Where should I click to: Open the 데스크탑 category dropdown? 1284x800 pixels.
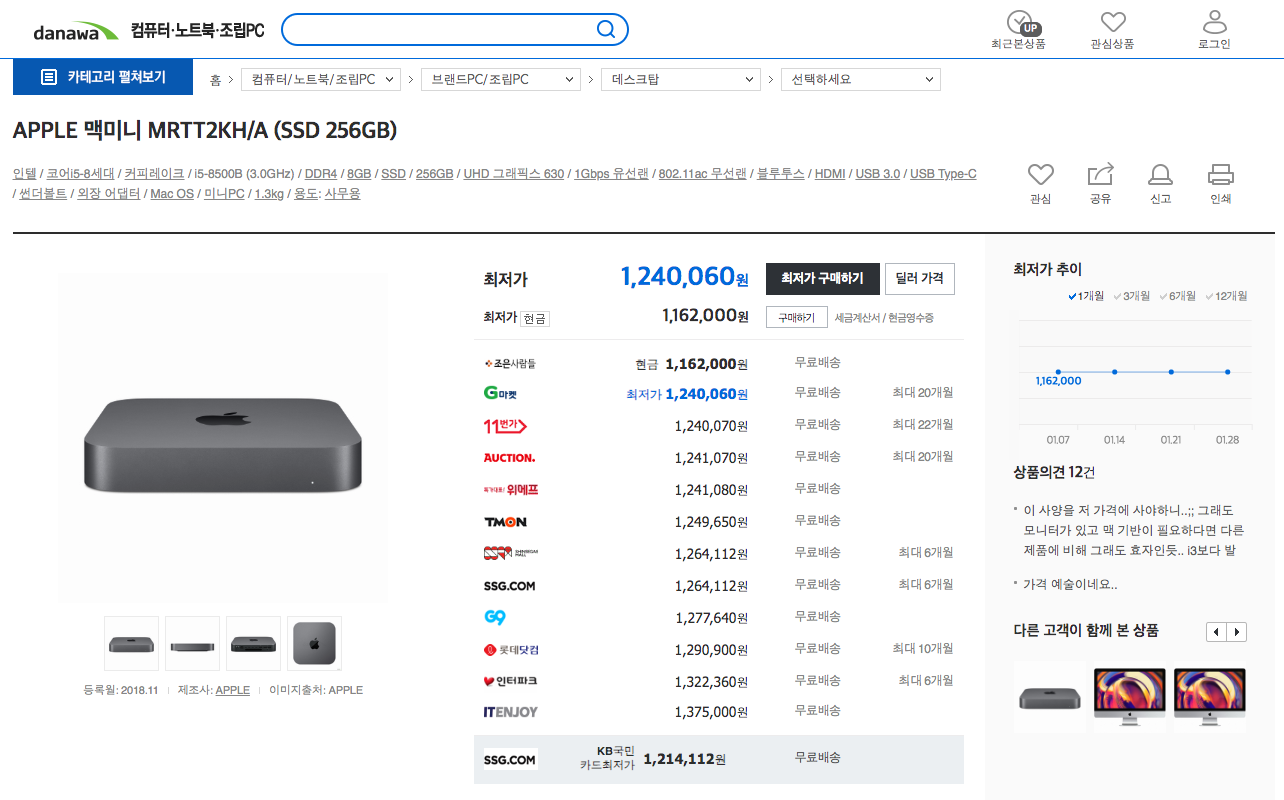click(x=681, y=79)
